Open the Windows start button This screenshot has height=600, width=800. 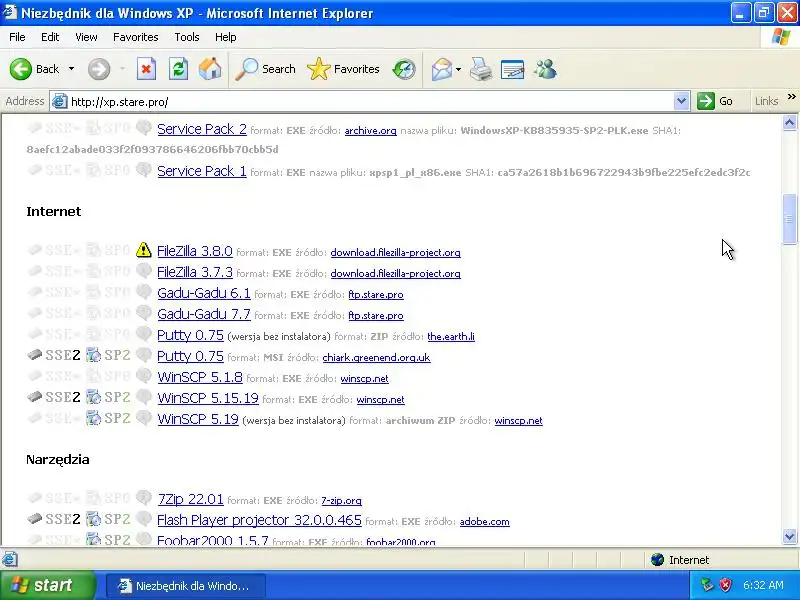[47, 585]
